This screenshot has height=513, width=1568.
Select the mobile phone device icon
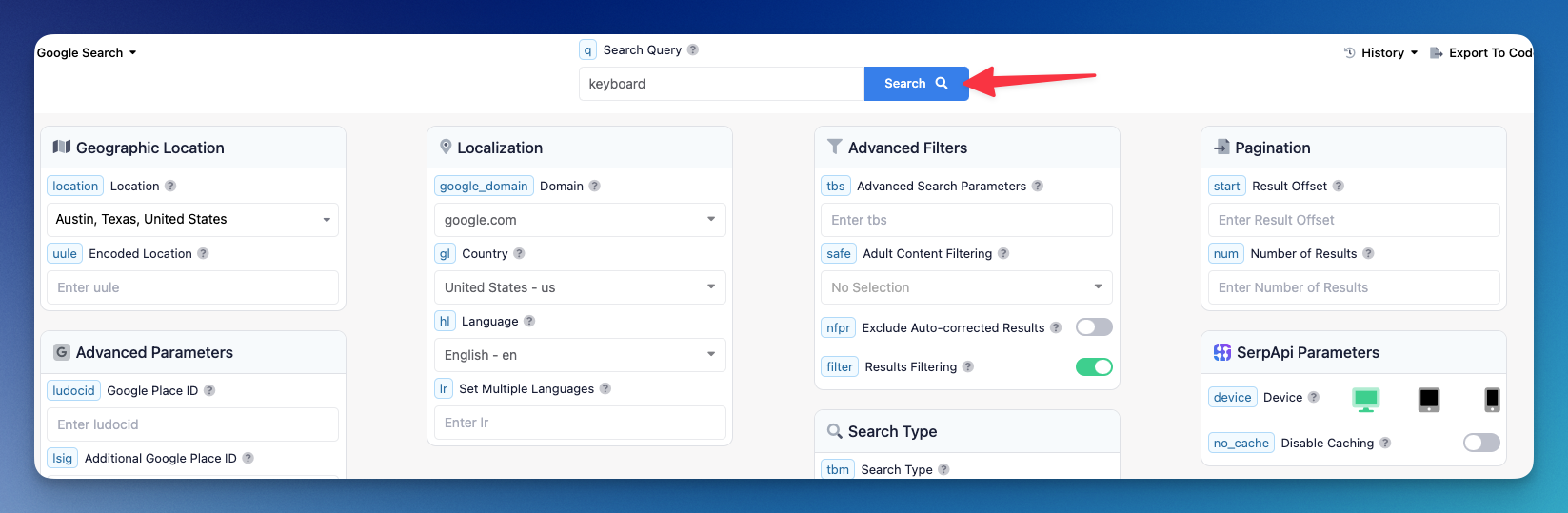(1492, 400)
